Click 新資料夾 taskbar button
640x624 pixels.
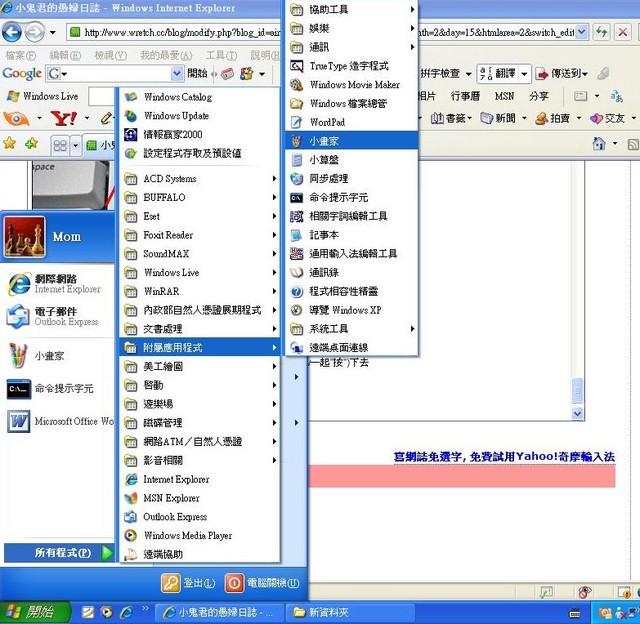tap(350, 612)
